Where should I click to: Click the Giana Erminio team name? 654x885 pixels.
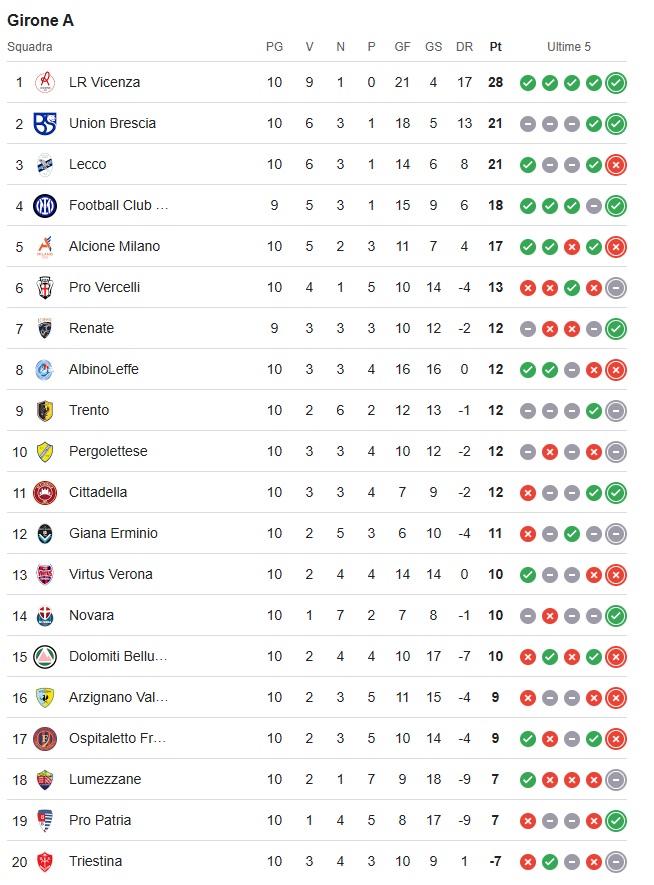[113, 533]
